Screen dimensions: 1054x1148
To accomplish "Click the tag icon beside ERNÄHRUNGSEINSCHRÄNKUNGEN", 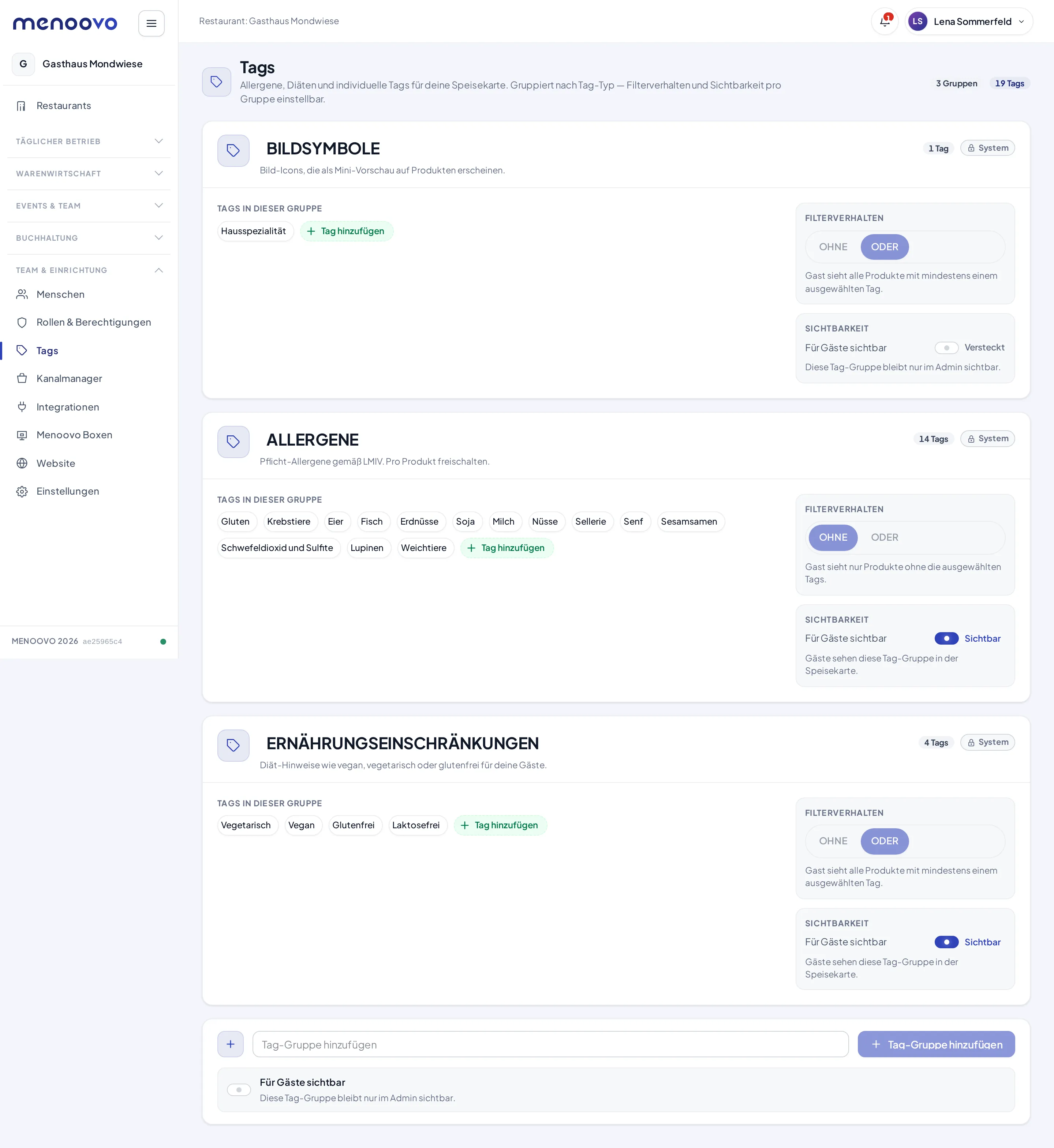I will click(x=233, y=746).
